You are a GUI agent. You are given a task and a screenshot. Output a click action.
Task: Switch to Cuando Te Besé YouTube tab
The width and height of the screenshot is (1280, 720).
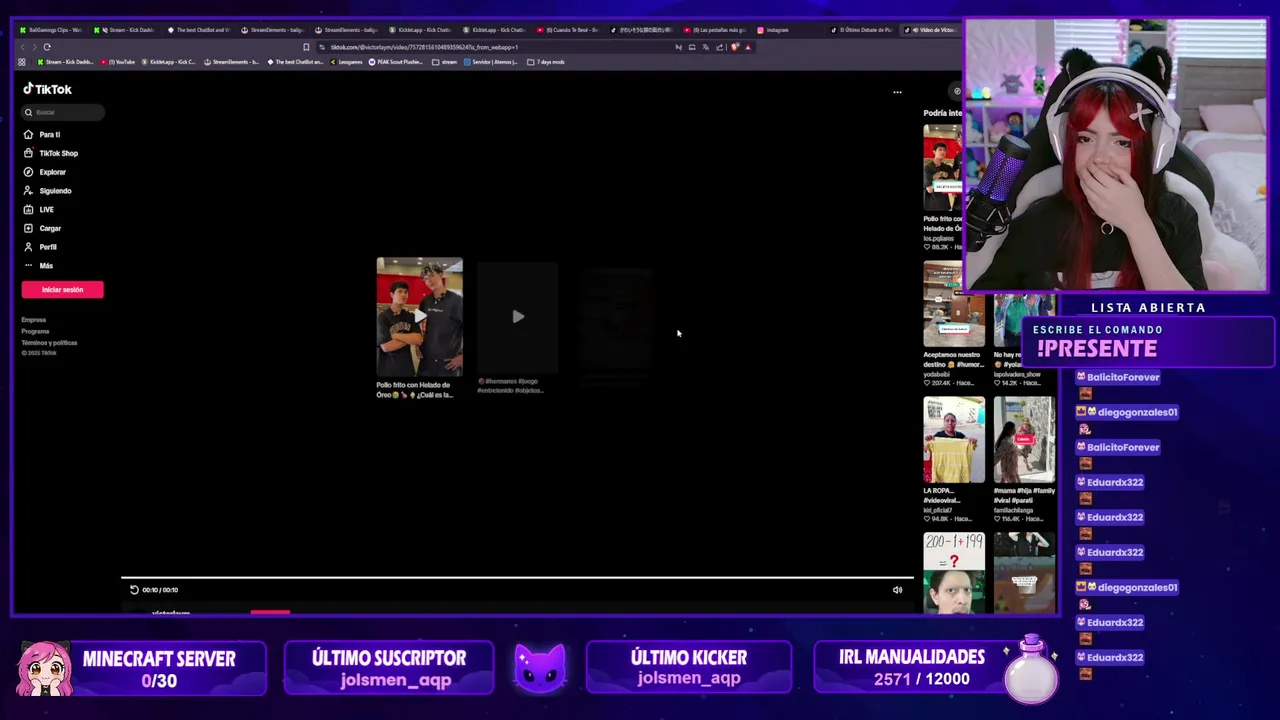point(570,30)
